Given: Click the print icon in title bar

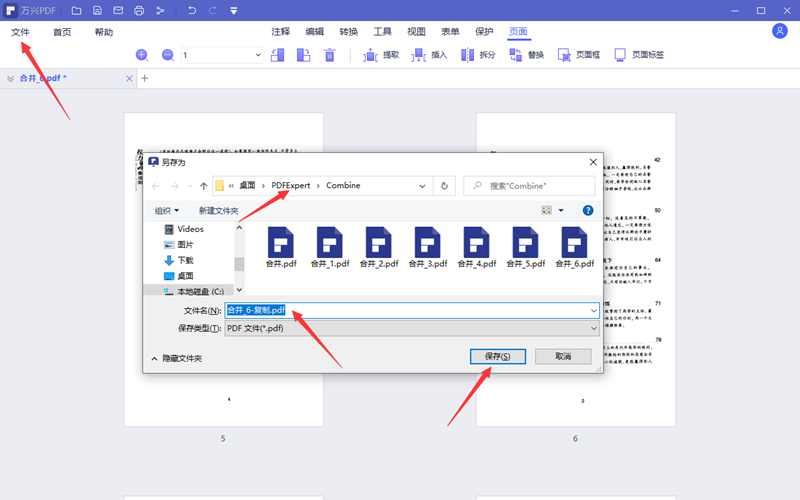Looking at the screenshot, I should pos(139,11).
